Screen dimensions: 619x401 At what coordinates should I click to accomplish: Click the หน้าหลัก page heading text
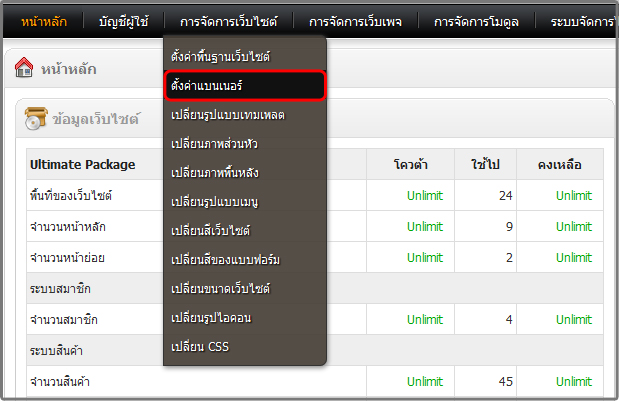click(x=69, y=69)
